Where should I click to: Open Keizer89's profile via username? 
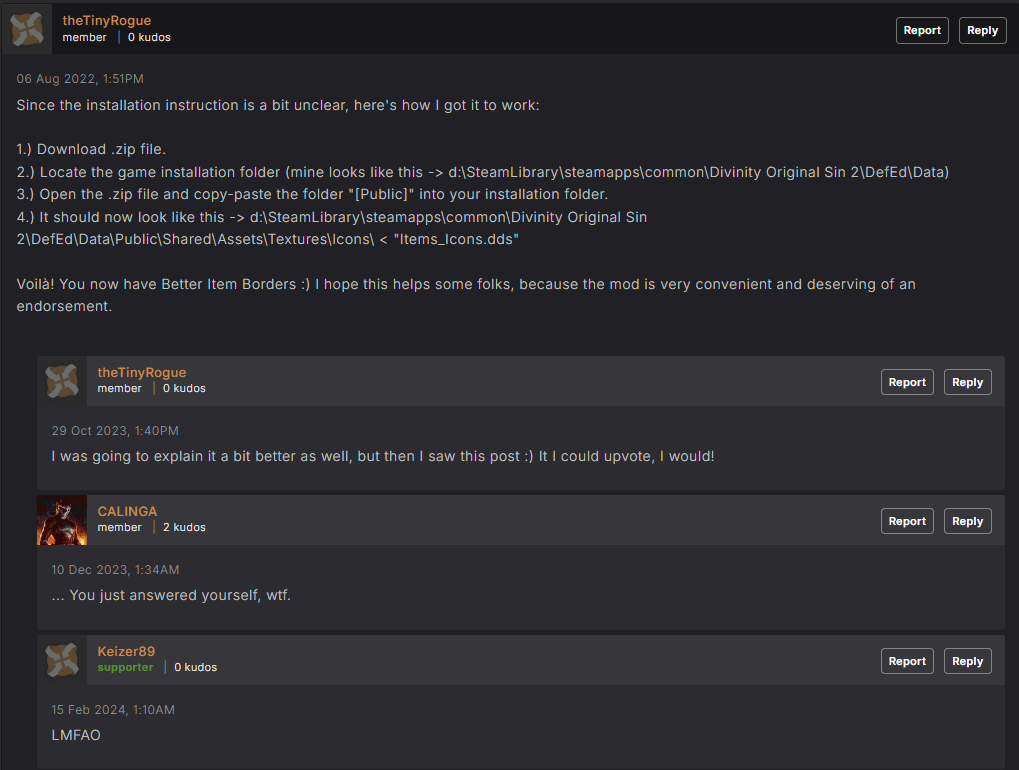[126, 652]
